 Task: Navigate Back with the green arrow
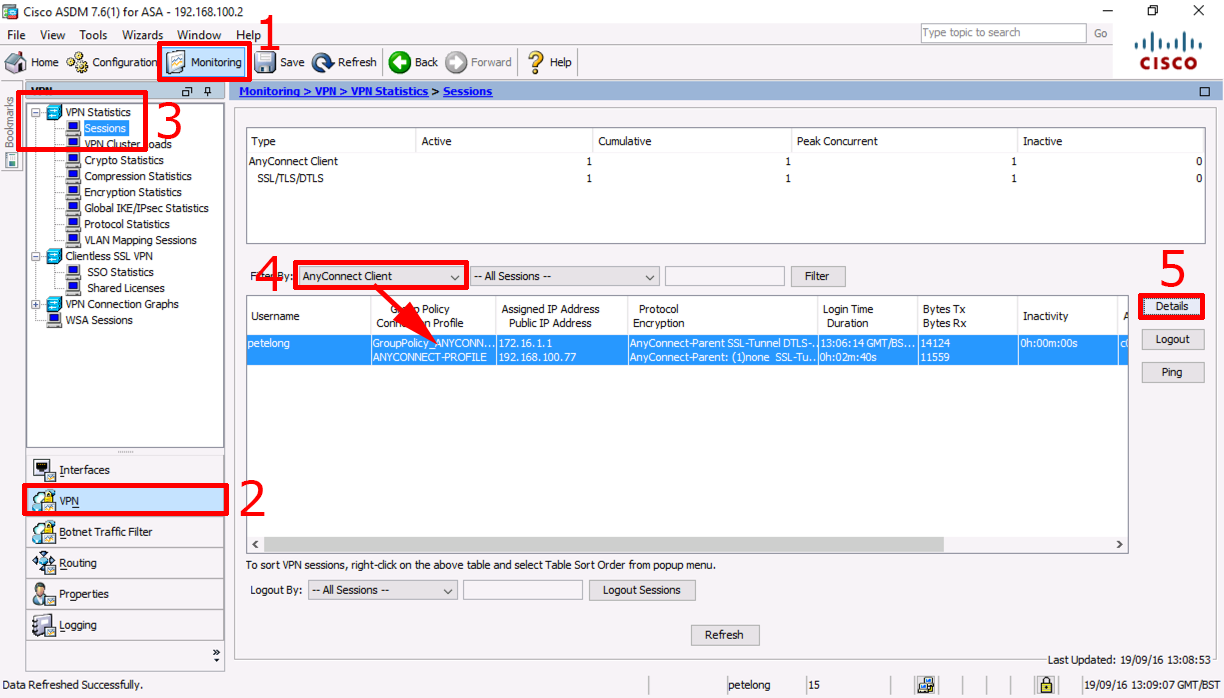coord(400,62)
